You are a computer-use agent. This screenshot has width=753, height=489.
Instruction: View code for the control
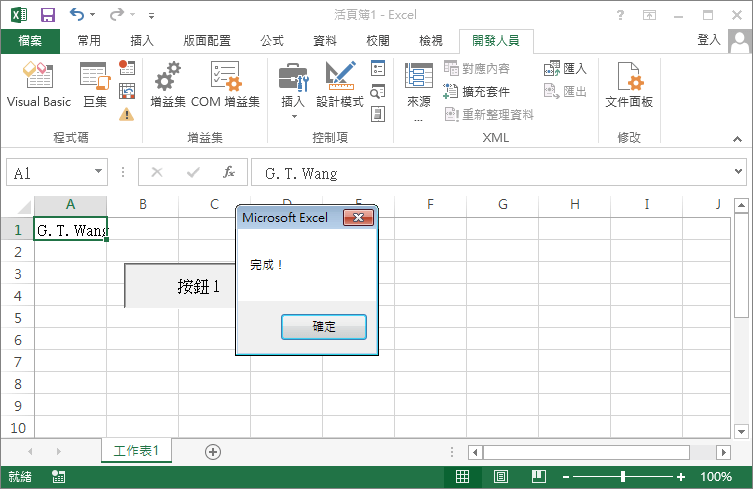tap(378, 91)
